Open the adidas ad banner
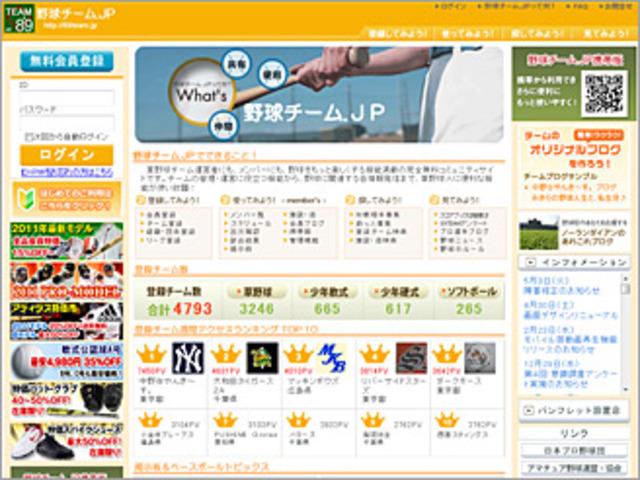The image size is (640, 480). 67,321
